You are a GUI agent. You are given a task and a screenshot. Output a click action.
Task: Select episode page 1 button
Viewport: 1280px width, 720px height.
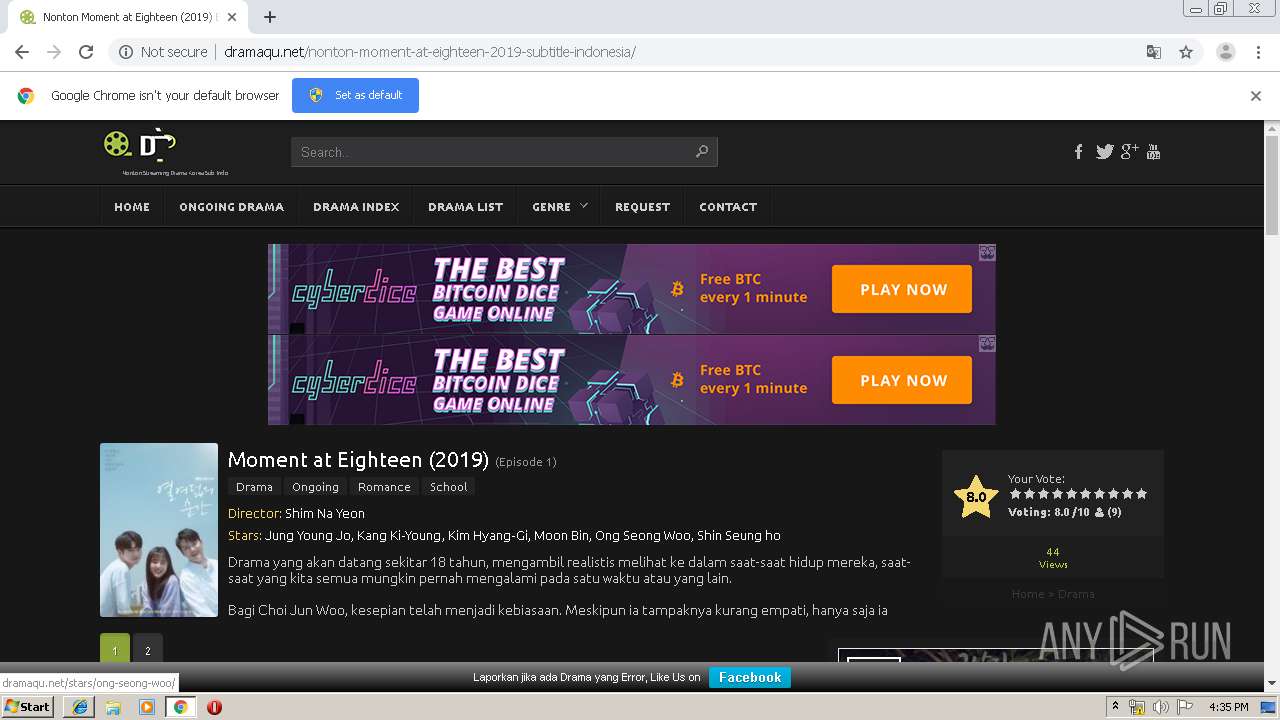pyautogui.click(x=114, y=650)
